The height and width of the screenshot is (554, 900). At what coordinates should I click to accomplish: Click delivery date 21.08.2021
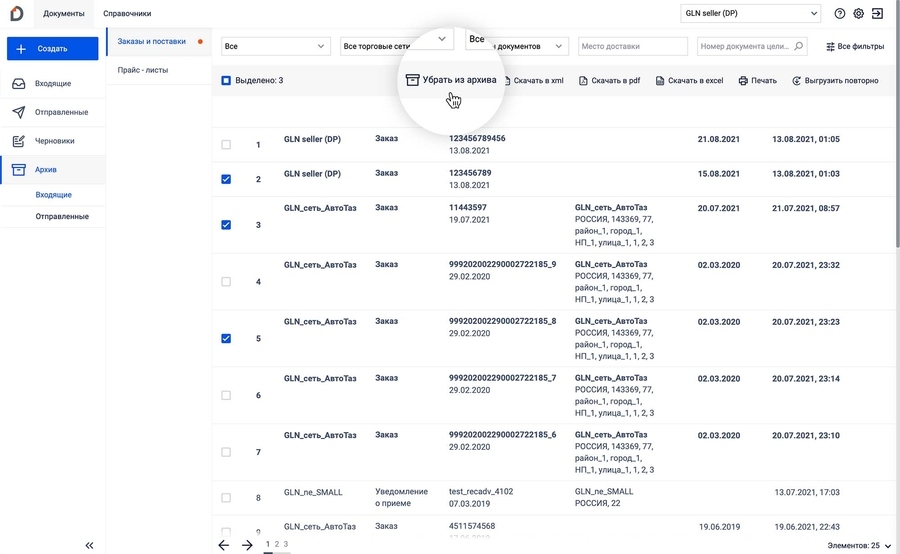pos(719,139)
